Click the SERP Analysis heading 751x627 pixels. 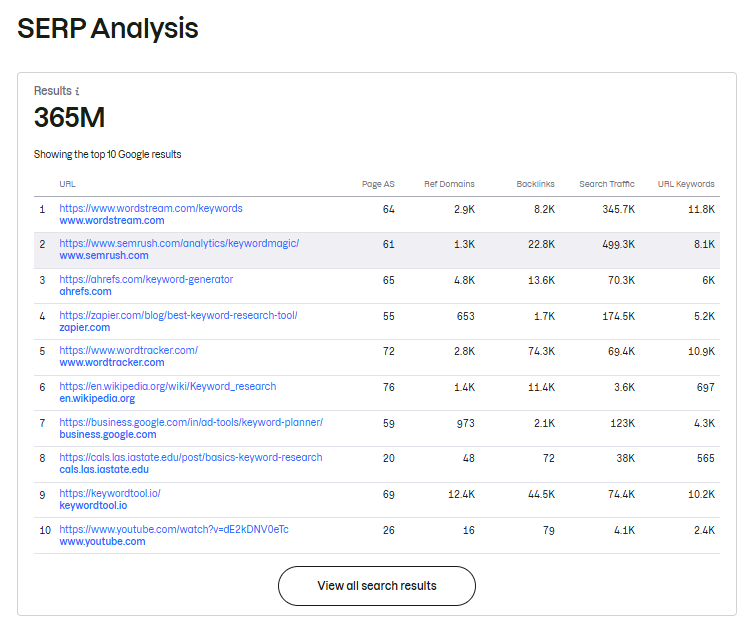tap(108, 28)
